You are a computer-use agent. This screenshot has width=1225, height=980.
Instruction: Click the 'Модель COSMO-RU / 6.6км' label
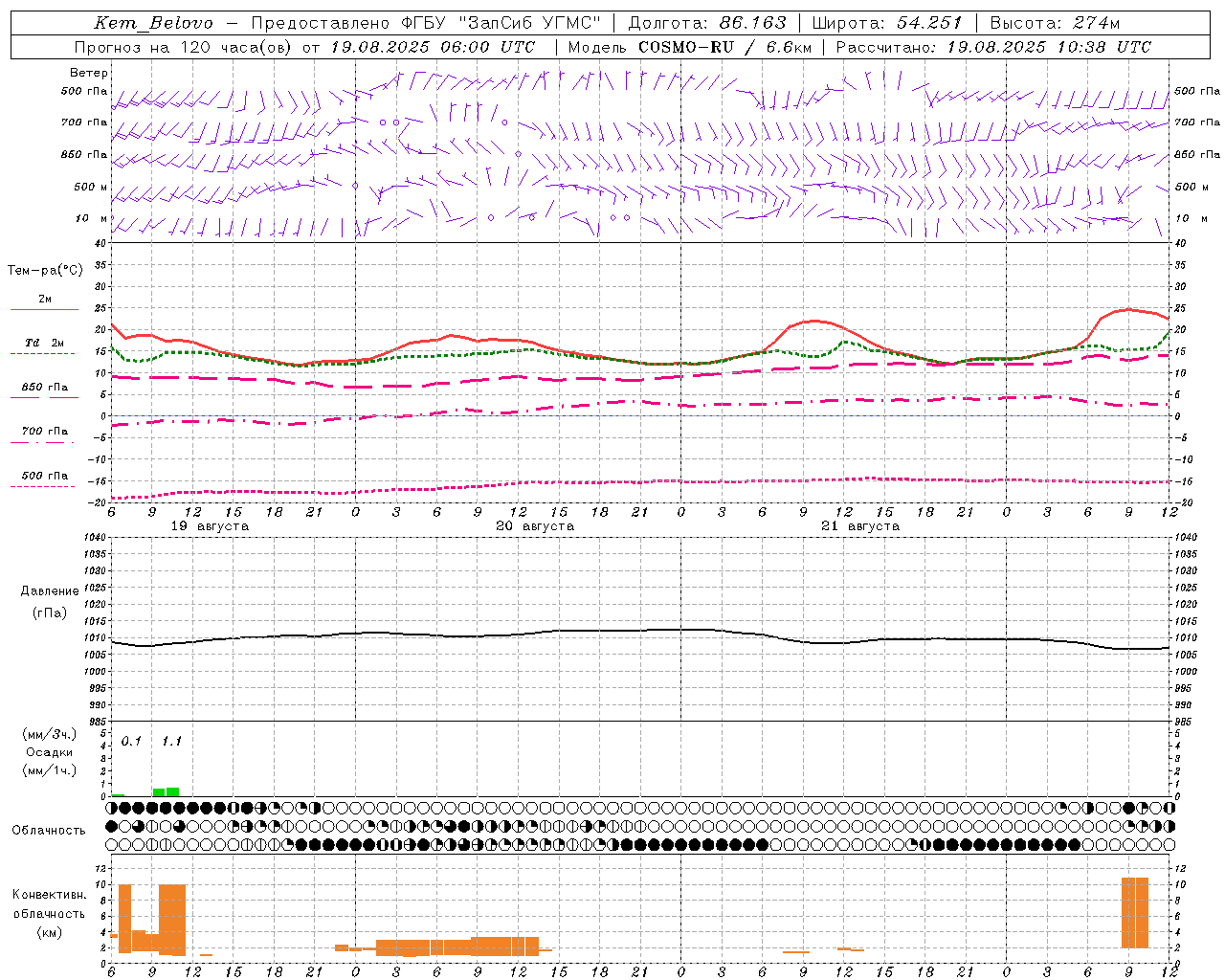tap(690, 47)
